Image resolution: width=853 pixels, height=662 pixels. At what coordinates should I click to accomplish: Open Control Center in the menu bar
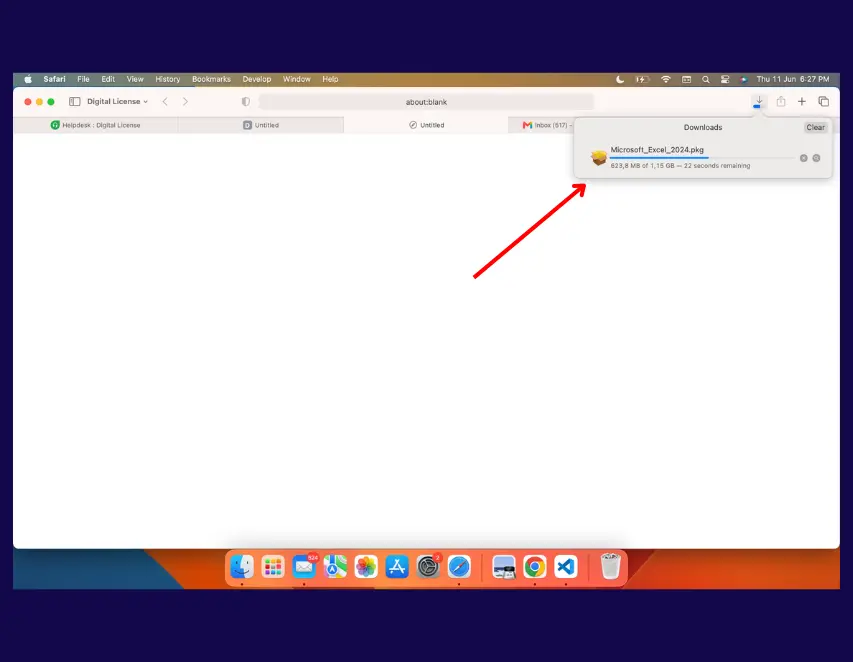(x=725, y=79)
